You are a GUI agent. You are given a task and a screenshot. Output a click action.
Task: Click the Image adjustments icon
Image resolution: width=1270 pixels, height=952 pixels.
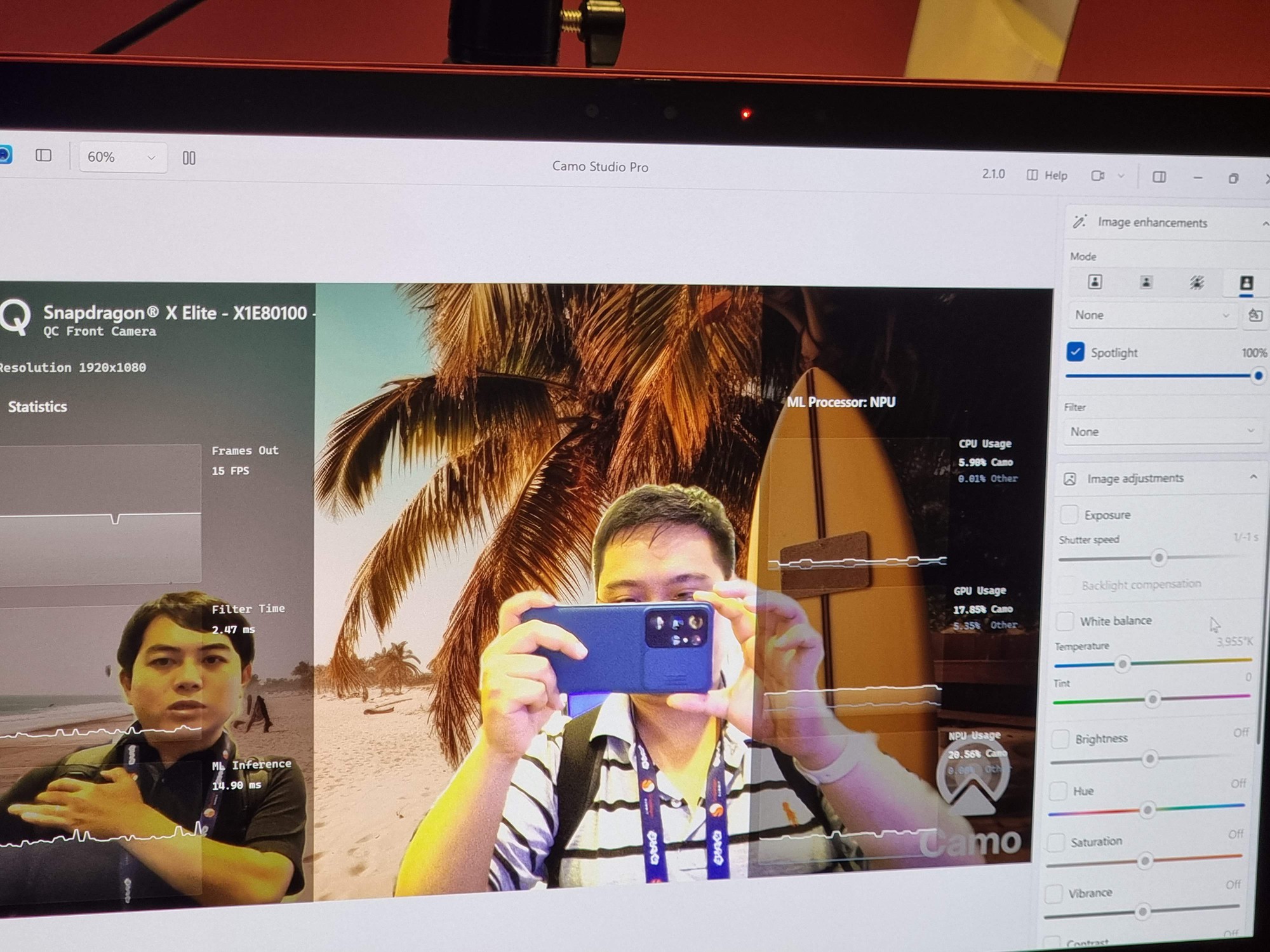1069,479
